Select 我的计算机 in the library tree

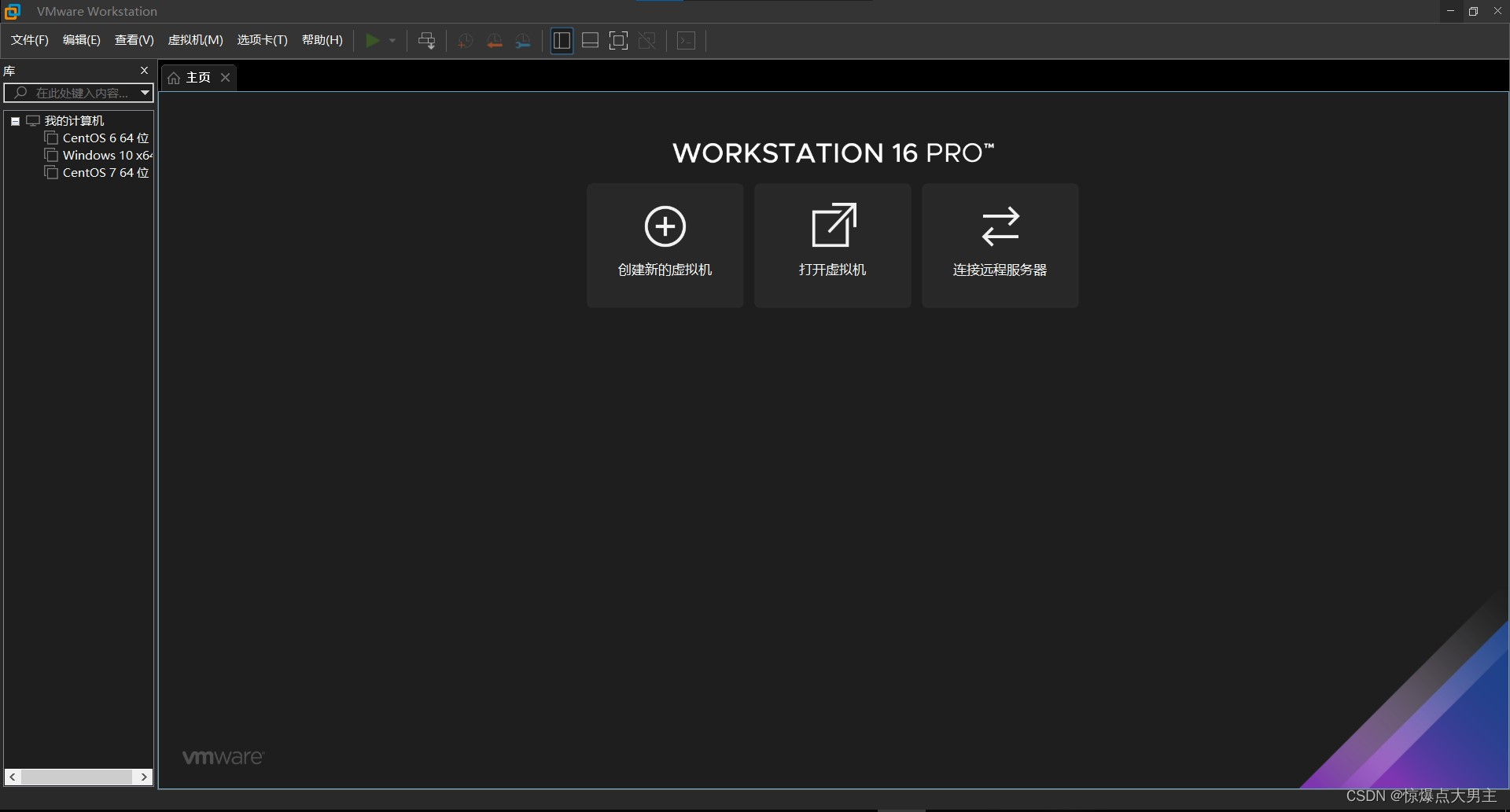(74, 121)
